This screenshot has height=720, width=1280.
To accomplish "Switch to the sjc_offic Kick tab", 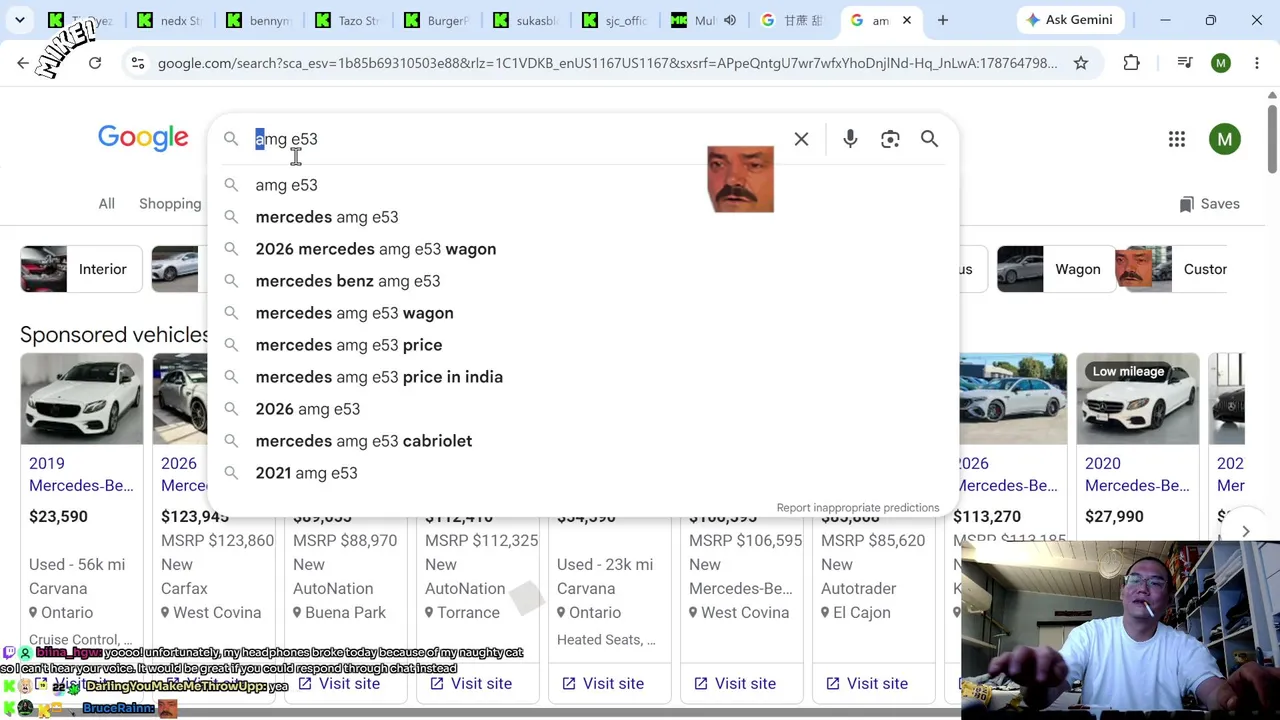I will click(613, 20).
